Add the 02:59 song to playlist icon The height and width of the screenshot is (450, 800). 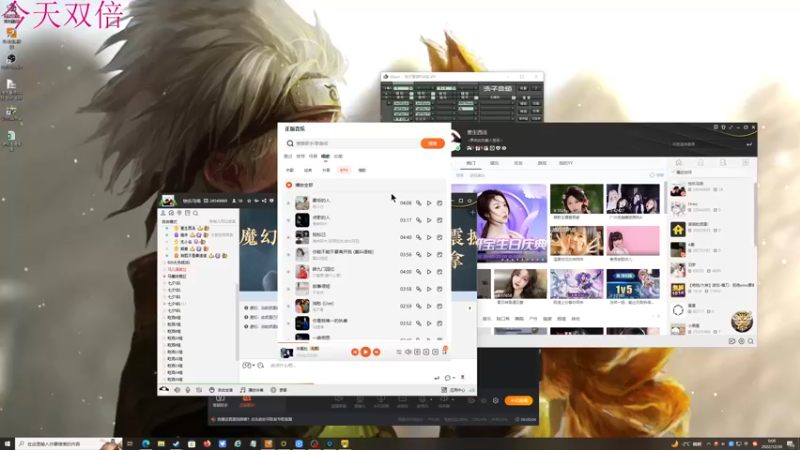pyautogui.click(x=439, y=306)
